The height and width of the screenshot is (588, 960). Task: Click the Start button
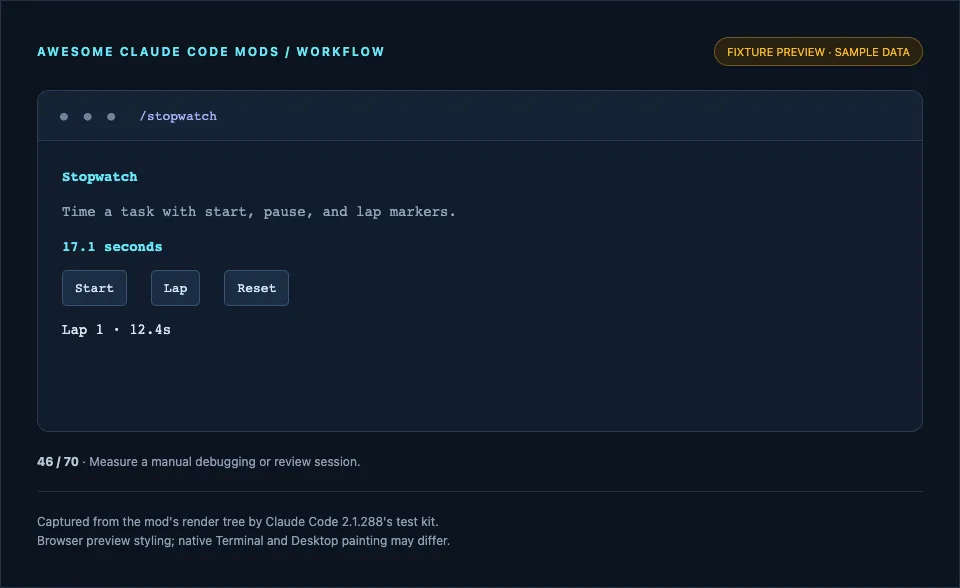[x=94, y=288]
